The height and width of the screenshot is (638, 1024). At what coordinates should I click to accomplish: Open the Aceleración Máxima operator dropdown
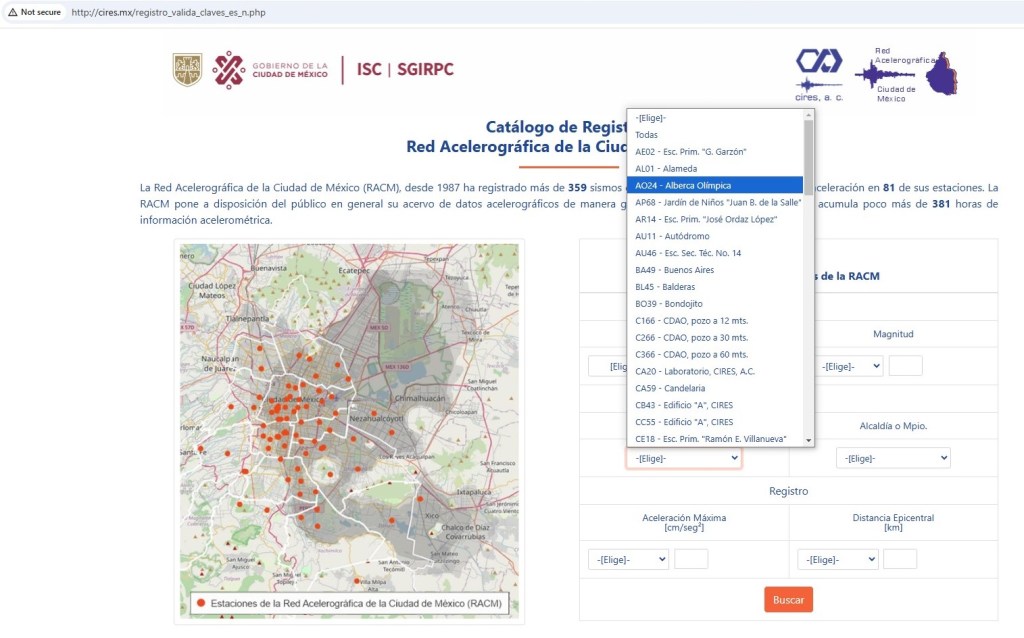click(x=628, y=559)
